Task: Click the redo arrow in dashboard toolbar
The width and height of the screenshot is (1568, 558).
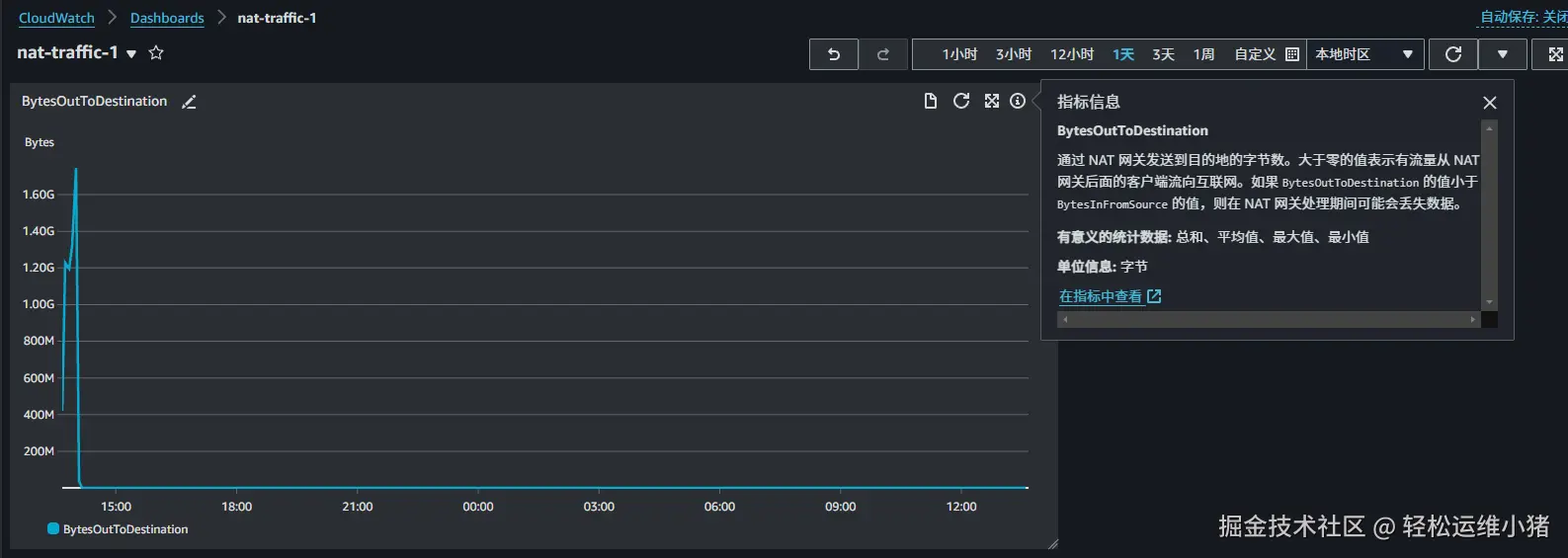Action: pyautogui.click(x=883, y=54)
